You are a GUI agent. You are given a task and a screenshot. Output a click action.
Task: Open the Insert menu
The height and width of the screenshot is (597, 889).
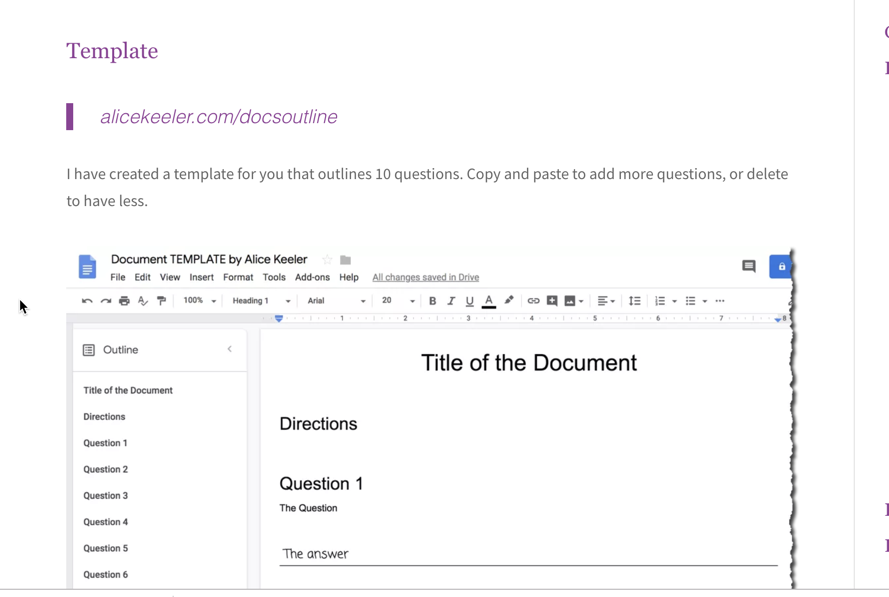point(201,277)
